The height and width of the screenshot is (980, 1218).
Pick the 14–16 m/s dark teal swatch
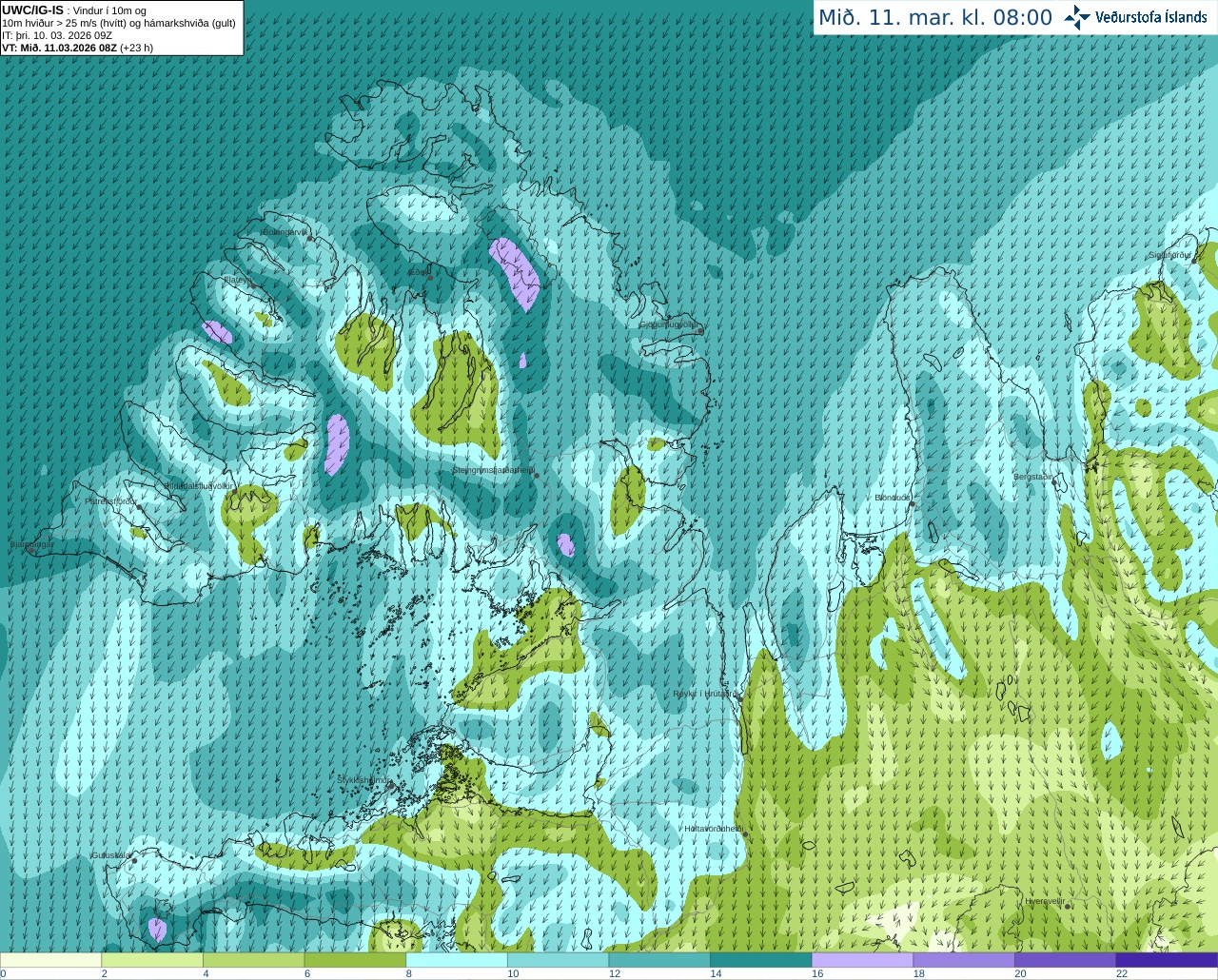pyautogui.click(x=761, y=960)
